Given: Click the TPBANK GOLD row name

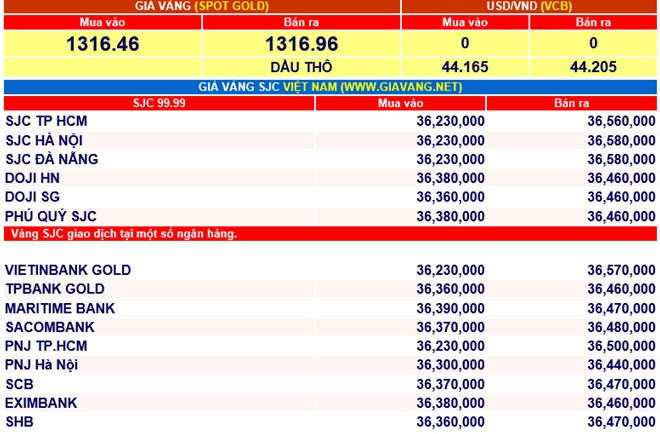Looking at the screenshot, I should (55, 289).
